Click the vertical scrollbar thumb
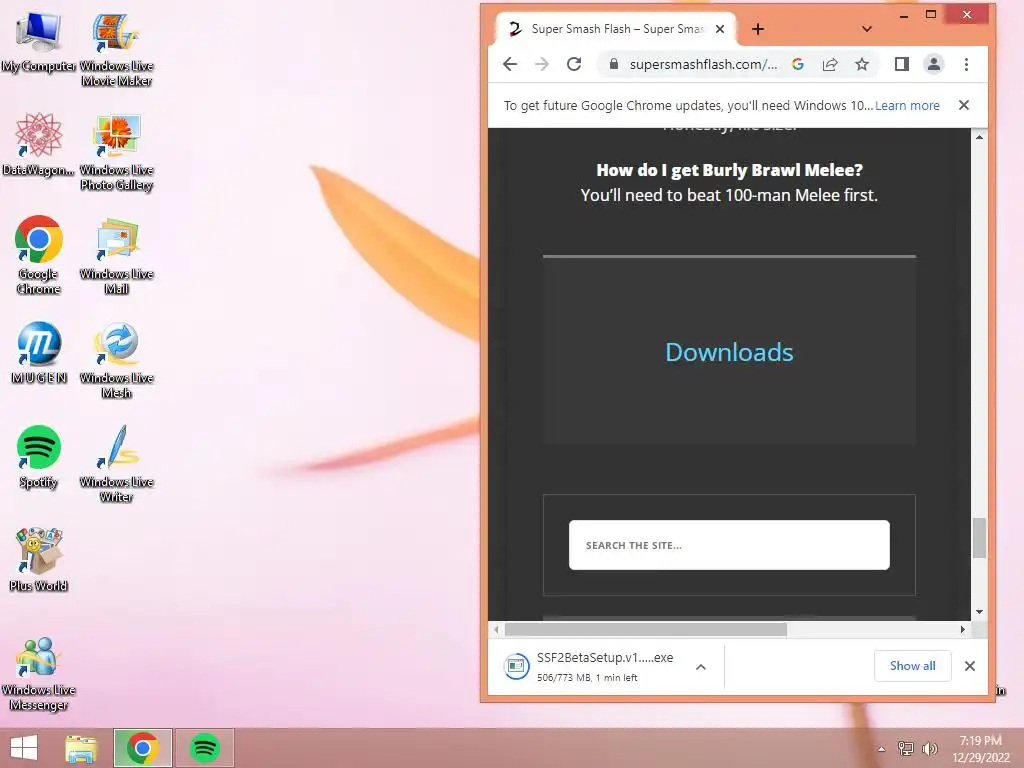Viewport: 1024px width, 768px height. (979, 538)
